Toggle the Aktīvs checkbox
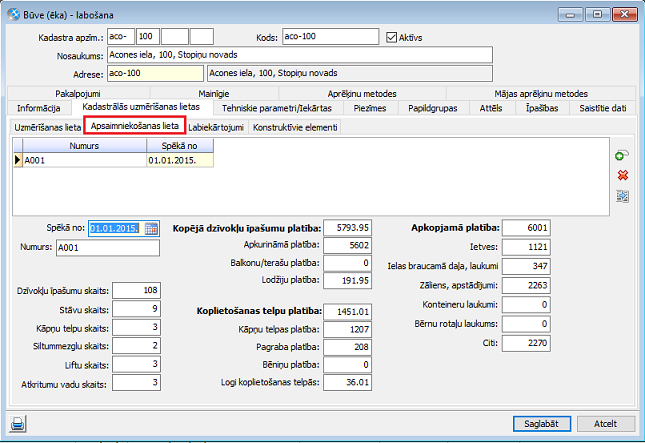Screen dimensions: 645x443 pos(392,37)
